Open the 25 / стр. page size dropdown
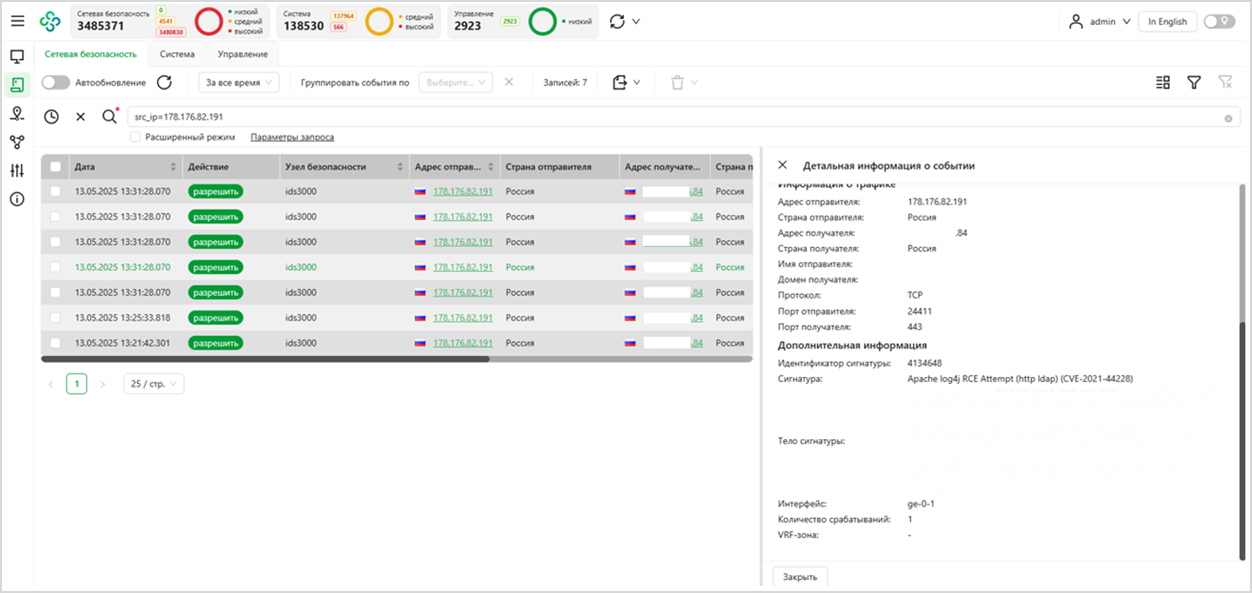Viewport: 1252px width, 593px height. 153,384
